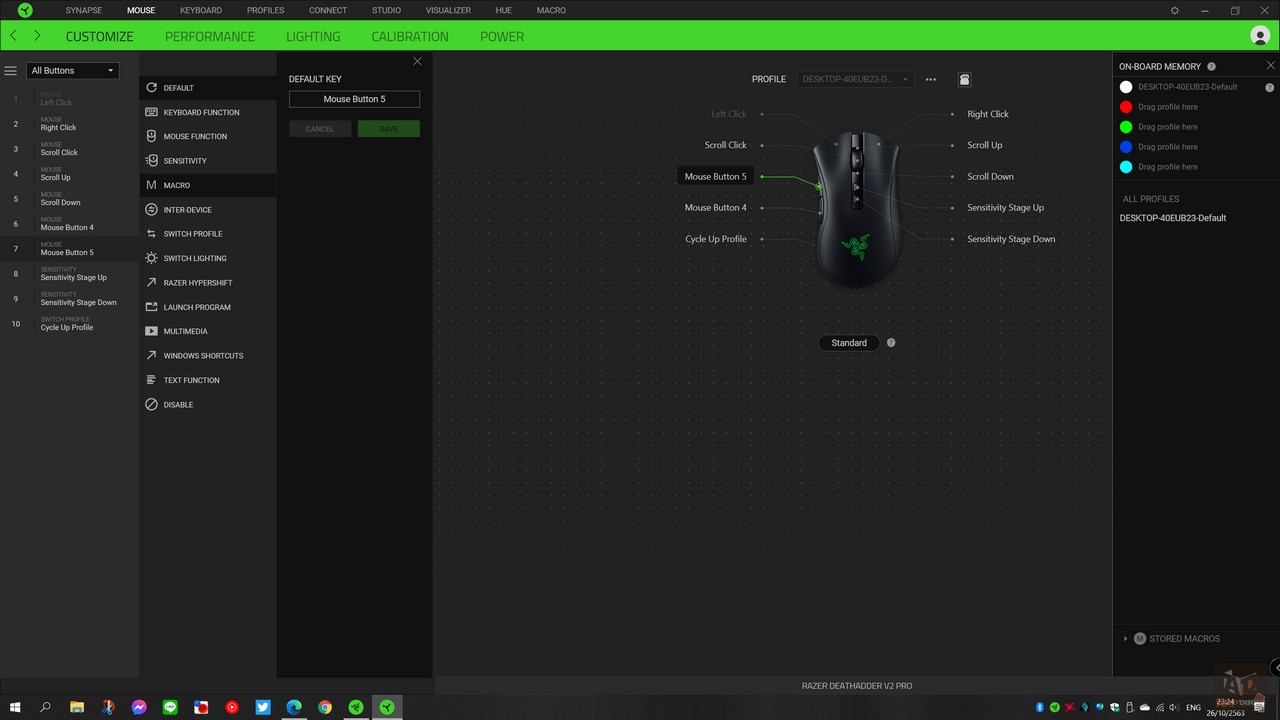Open the Calibration subtab
Image resolution: width=1280 pixels, height=720 pixels.
410,36
